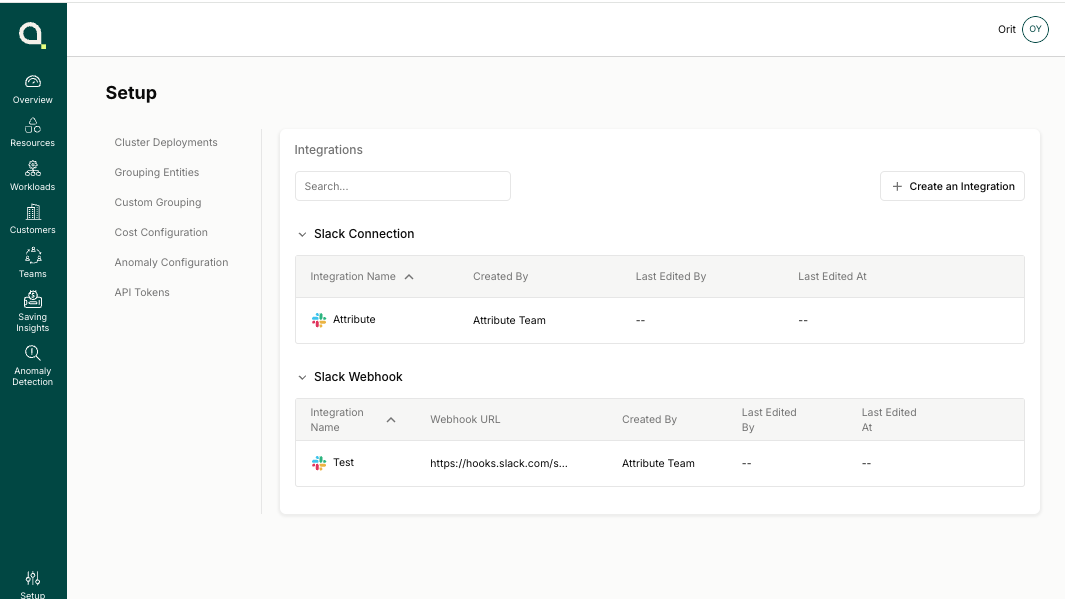Click the Webhook URL column header
Screen dimensions: 1065x599
click(x=465, y=420)
